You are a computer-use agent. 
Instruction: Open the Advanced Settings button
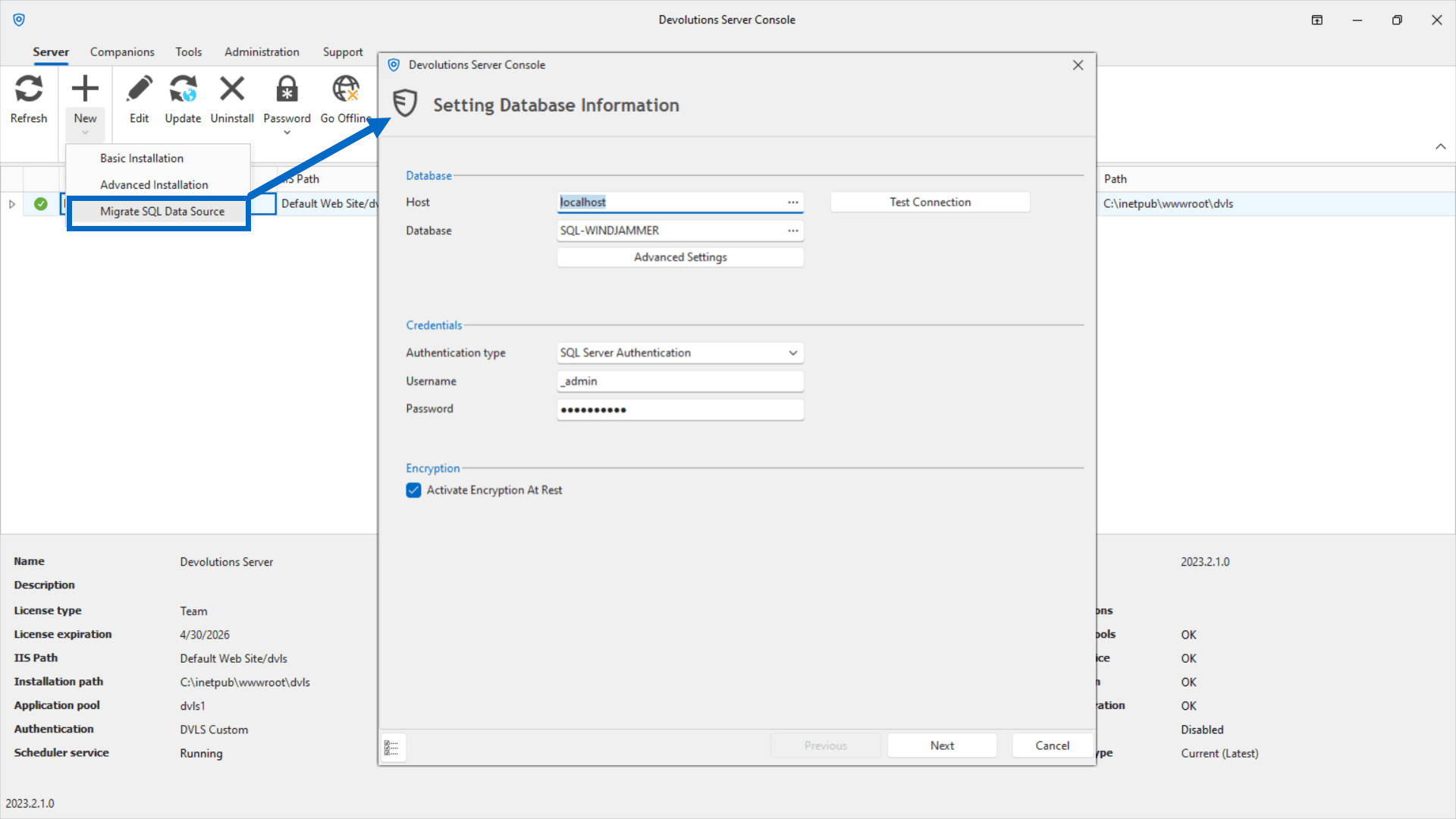click(679, 257)
